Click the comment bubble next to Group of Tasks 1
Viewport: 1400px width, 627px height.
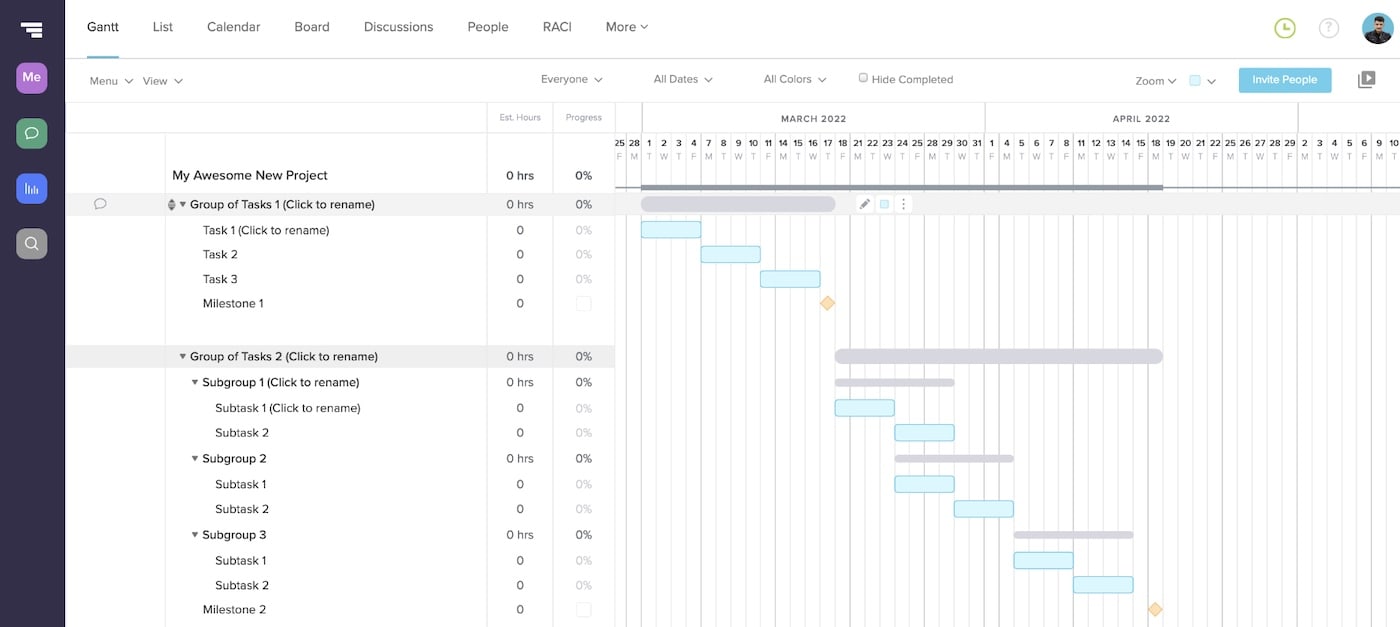click(99, 203)
